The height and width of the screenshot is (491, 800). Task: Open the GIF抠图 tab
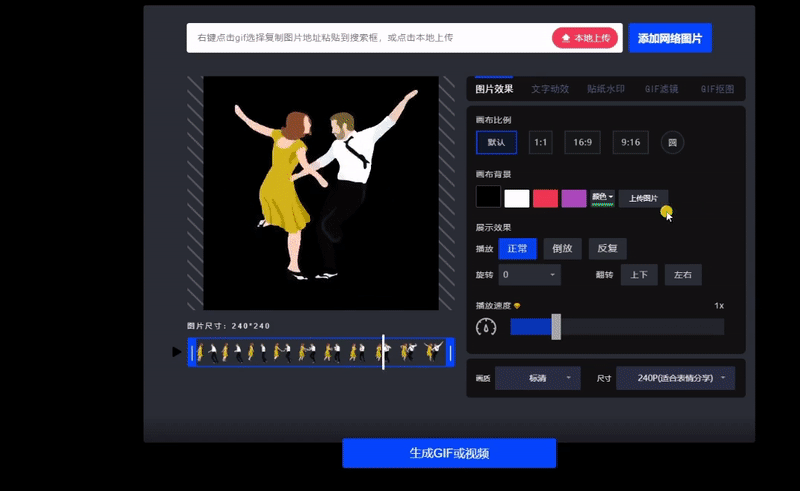point(717,89)
